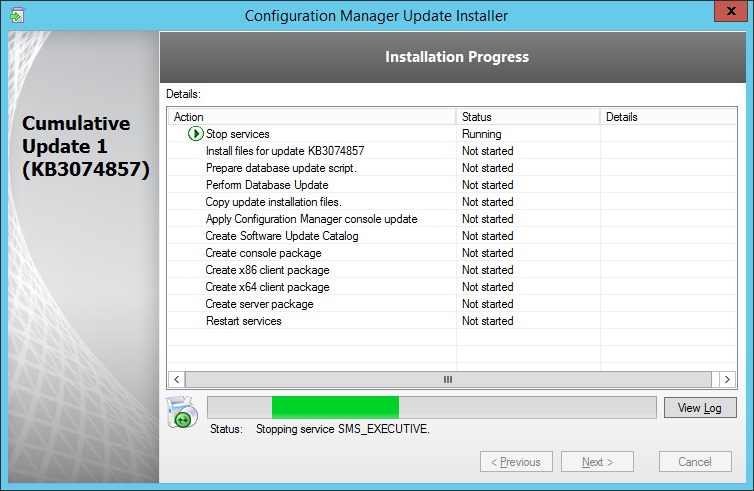The height and width of the screenshot is (491, 754).
Task: Click the Previous button
Action: [x=516, y=462]
